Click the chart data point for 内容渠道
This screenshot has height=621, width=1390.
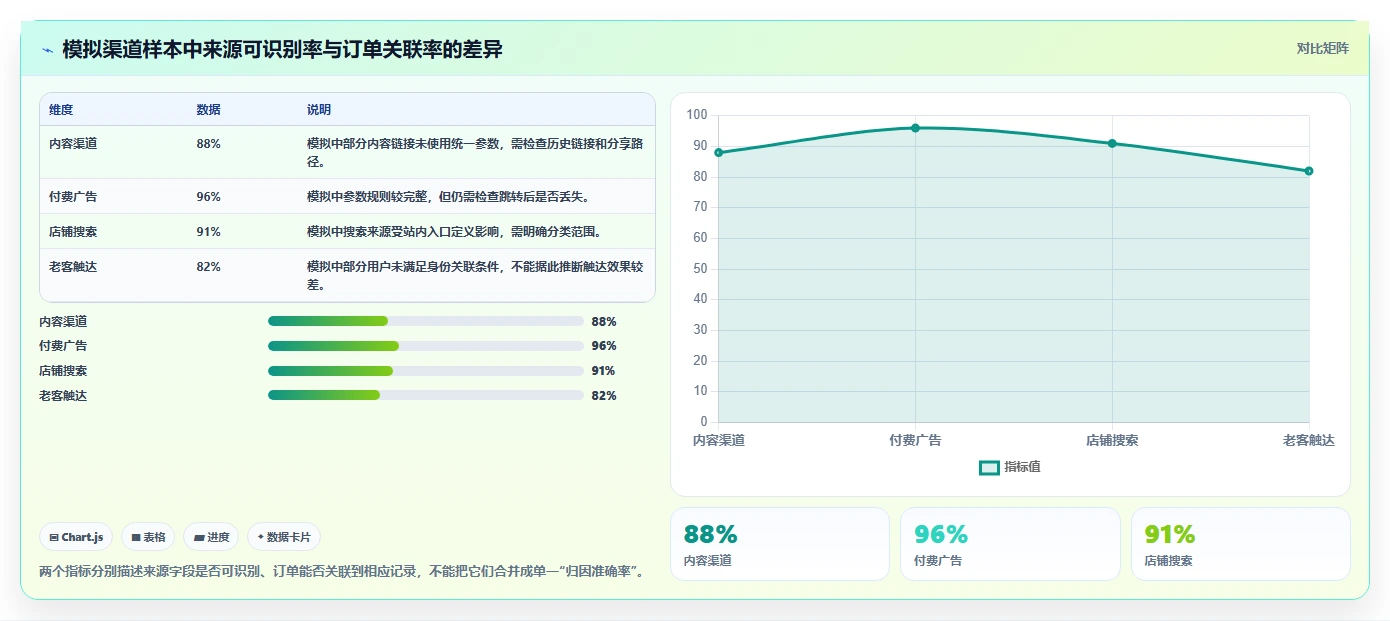718,152
